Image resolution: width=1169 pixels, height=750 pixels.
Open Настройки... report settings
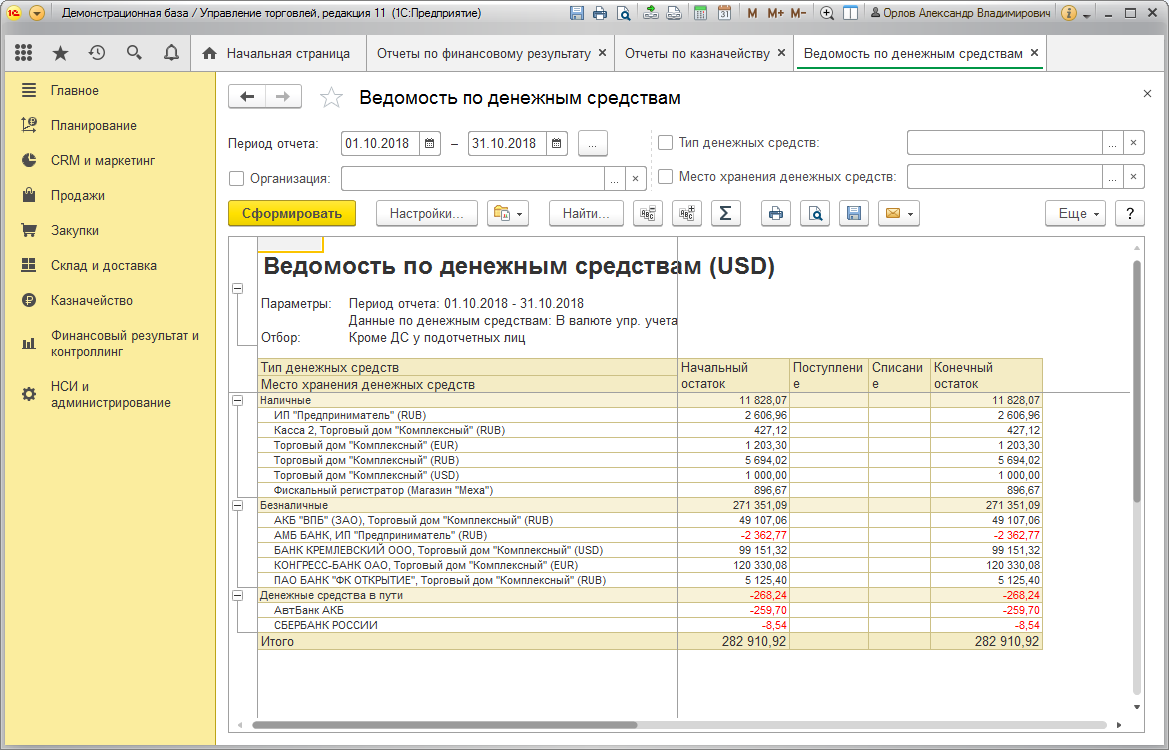[426, 214]
